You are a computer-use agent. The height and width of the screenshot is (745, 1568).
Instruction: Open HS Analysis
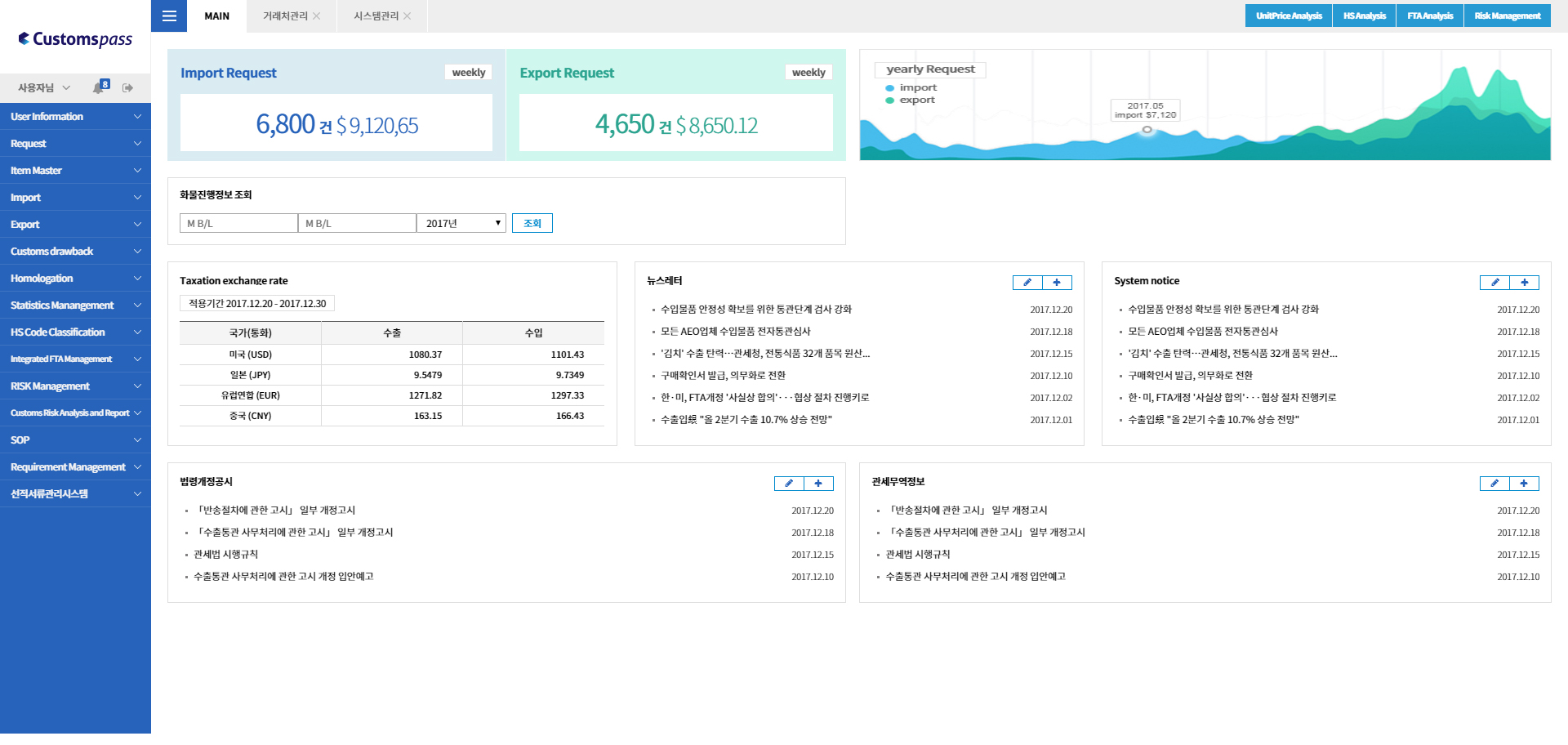point(1365,16)
